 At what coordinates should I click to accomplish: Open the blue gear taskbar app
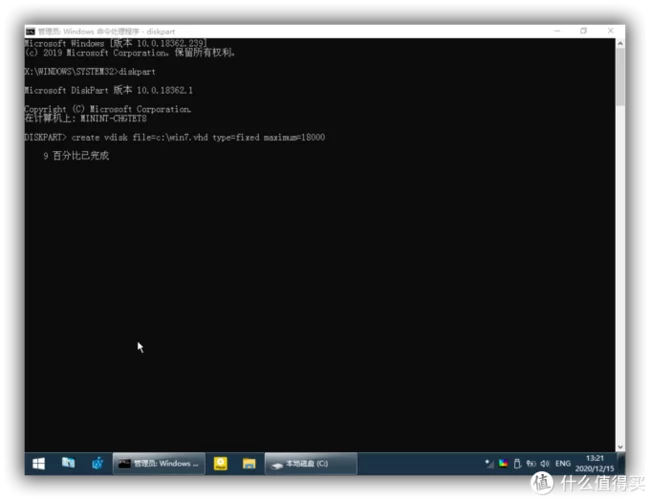[x=97, y=464]
